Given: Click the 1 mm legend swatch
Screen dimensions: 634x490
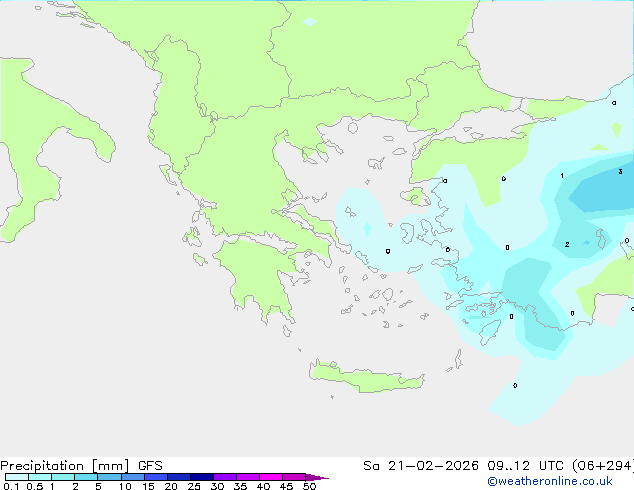Looking at the screenshot, I should pyautogui.click(x=63, y=477).
